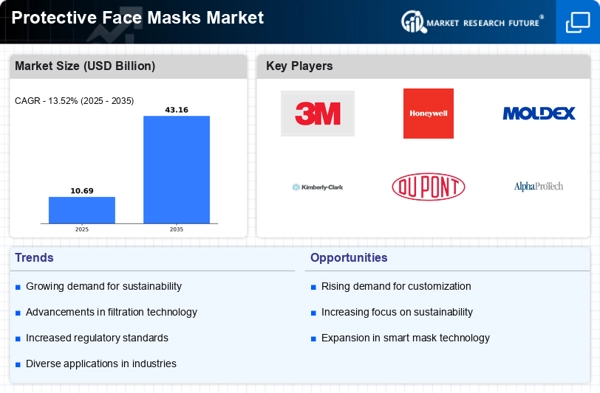Screen dimensions: 600x393
Task: Click the Trends section heading
Action: [34, 258]
